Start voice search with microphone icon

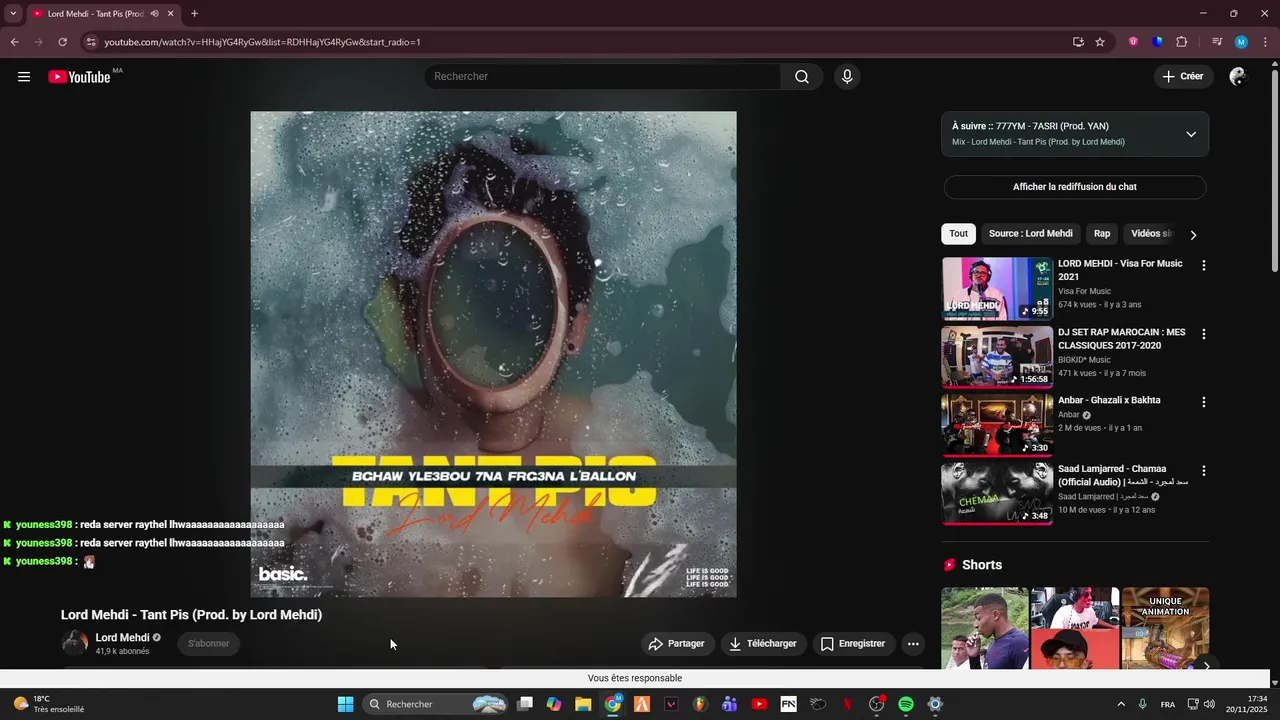(847, 77)
